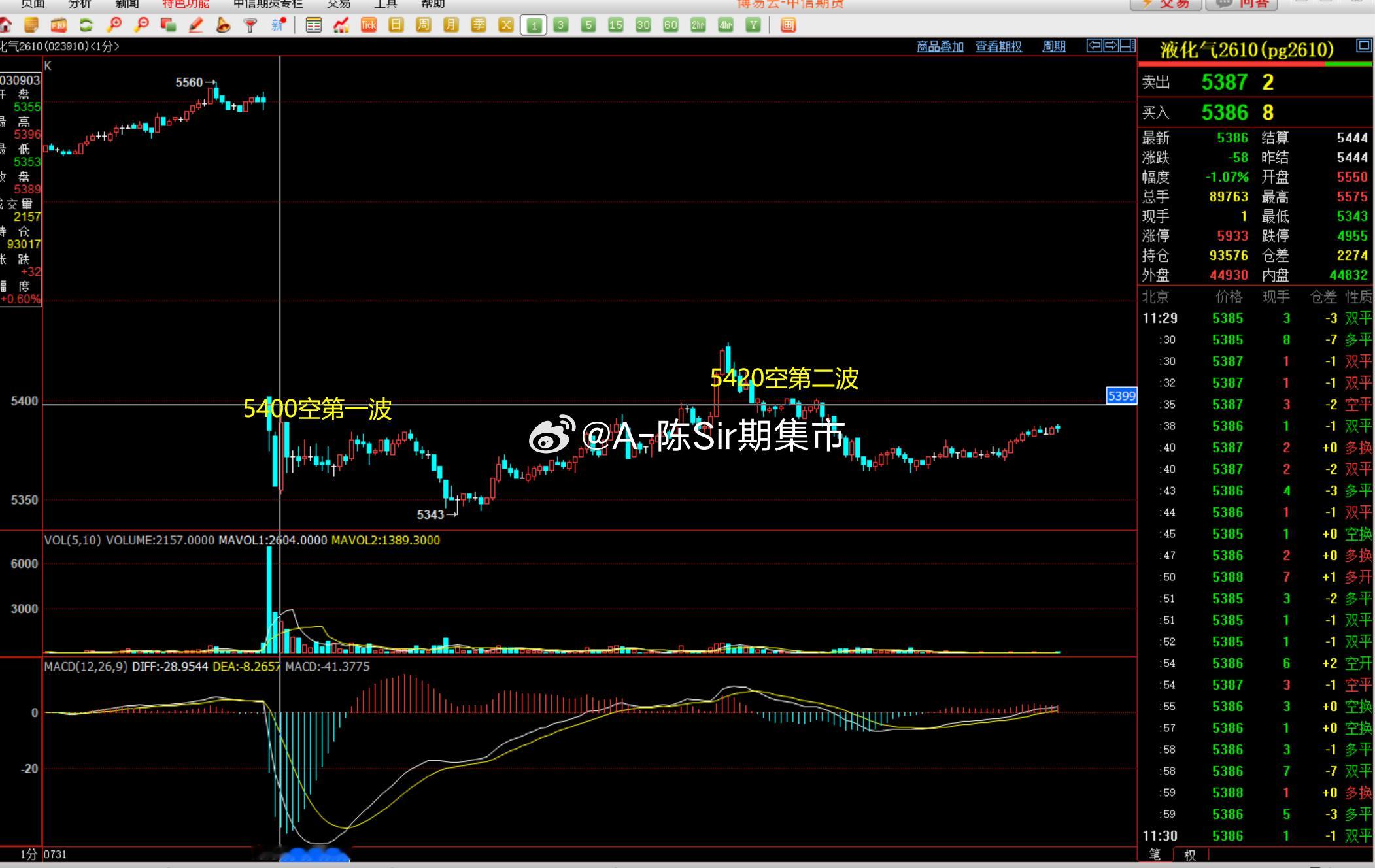
Task: Select the 5-minute period button
Action: pos(588,25)
